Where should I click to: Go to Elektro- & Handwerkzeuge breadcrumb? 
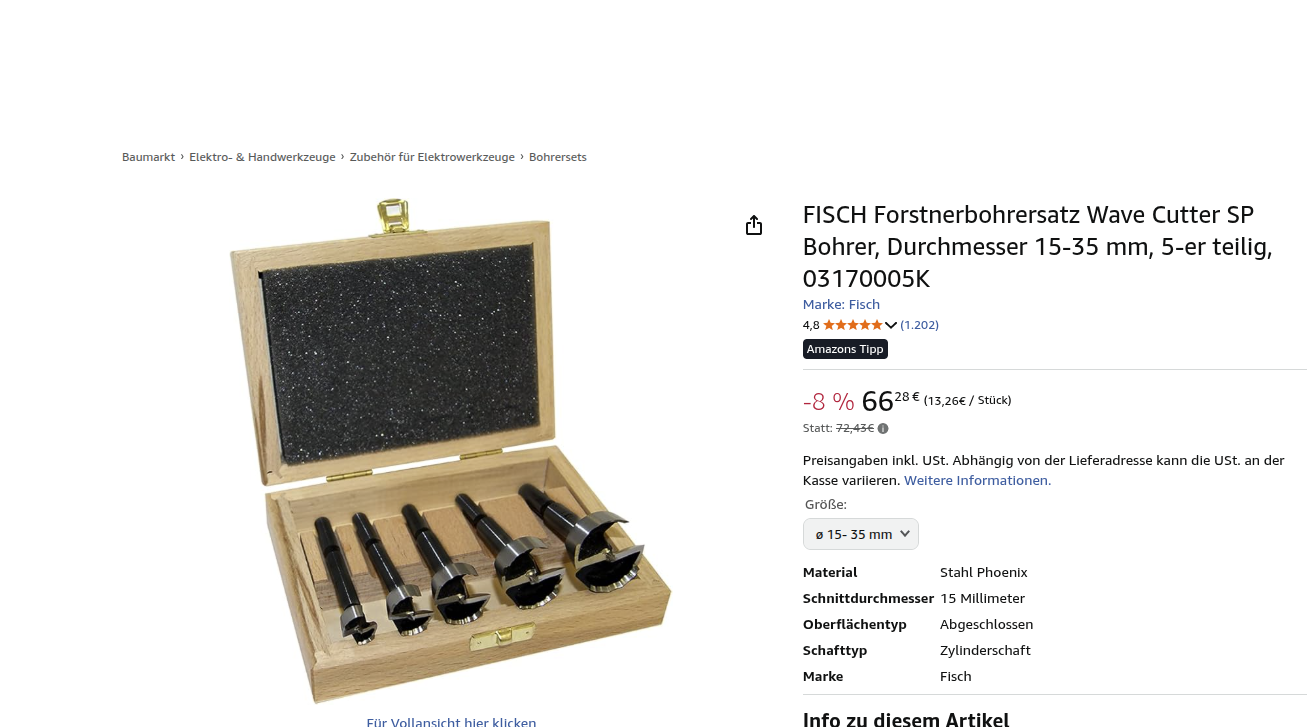262,157
